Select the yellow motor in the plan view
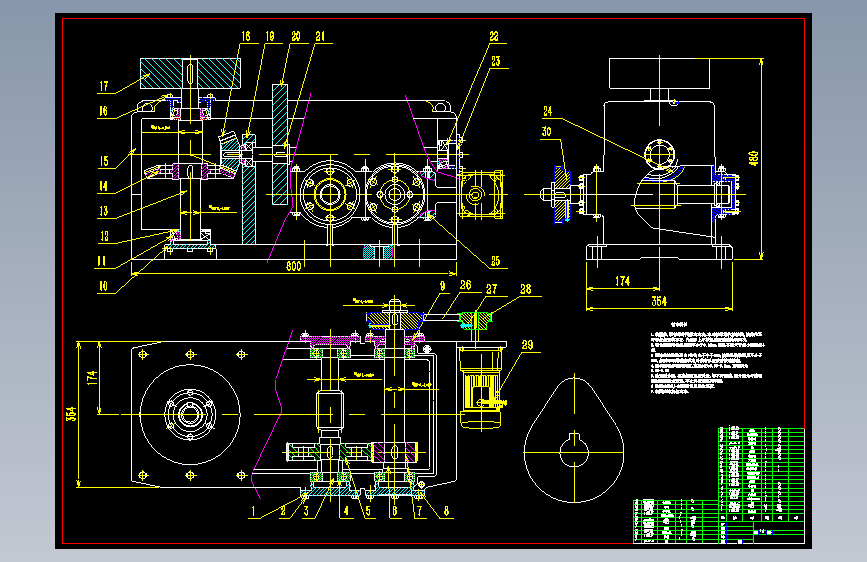The height and width of the screenshot is (562, 867). tap(482, 387)
